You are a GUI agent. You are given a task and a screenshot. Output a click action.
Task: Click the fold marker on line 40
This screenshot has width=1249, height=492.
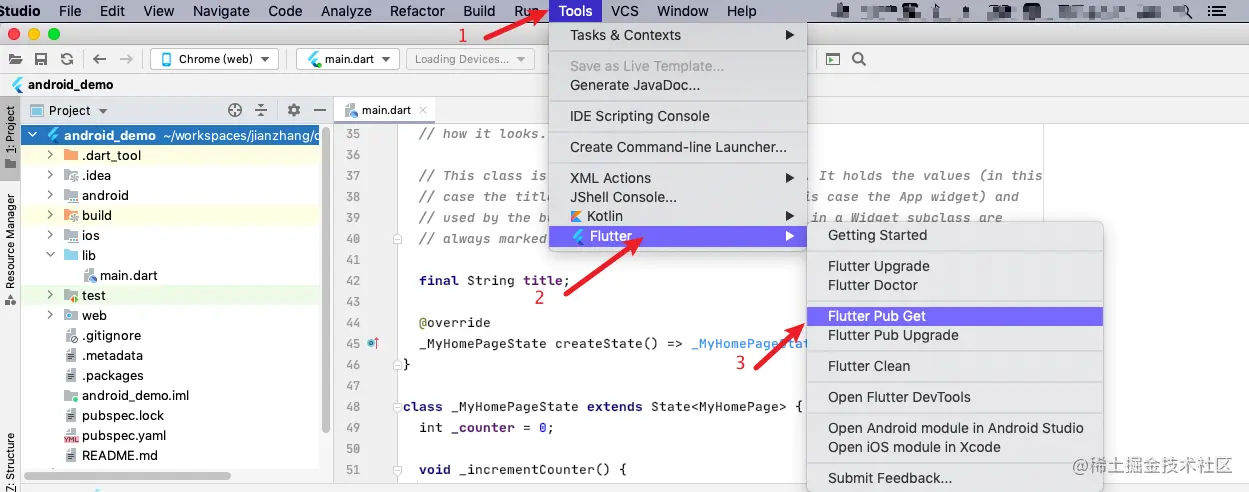[396, 239]
